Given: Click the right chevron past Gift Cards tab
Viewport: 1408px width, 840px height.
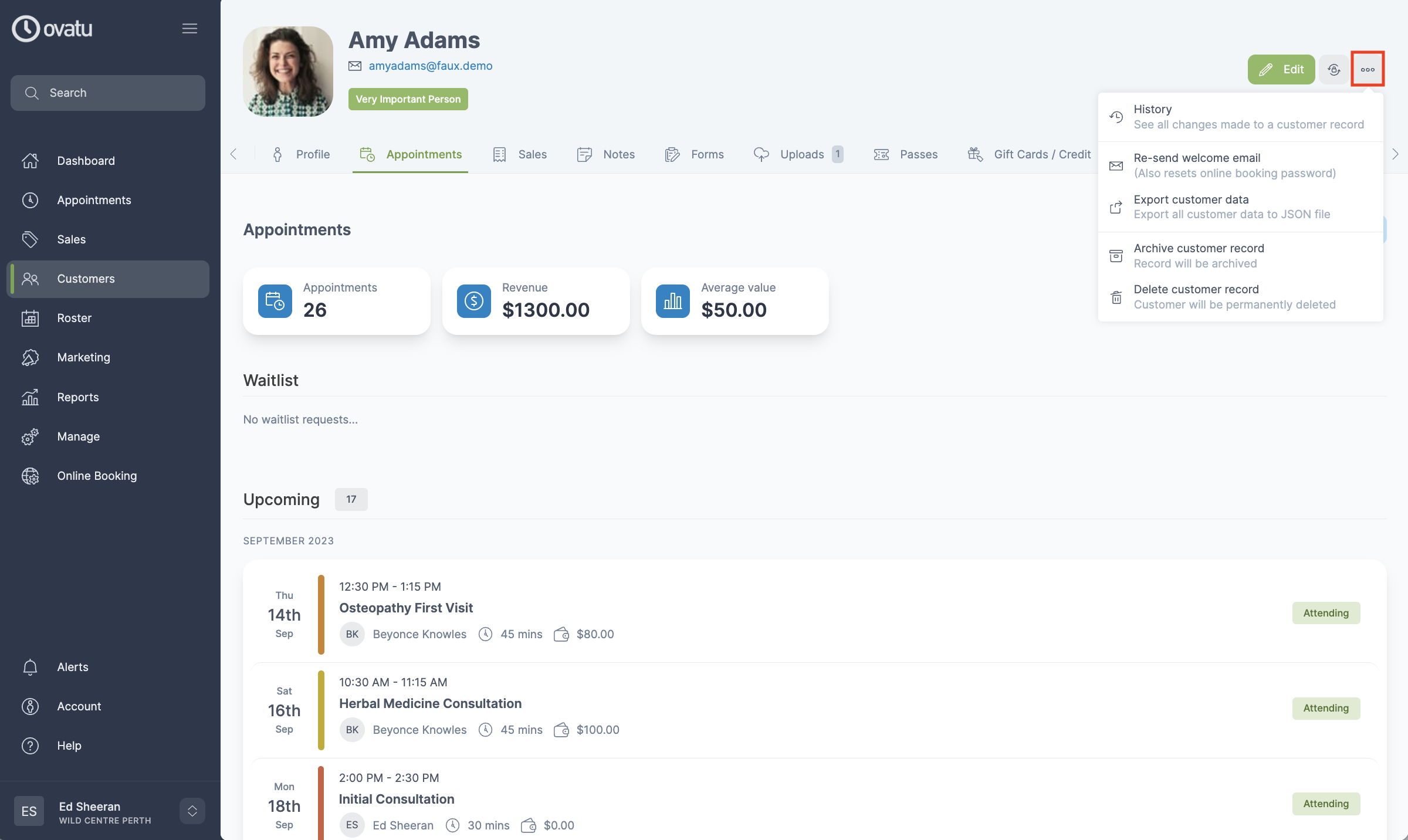Looking at the screenshot, I should (x=1396, y=154).
